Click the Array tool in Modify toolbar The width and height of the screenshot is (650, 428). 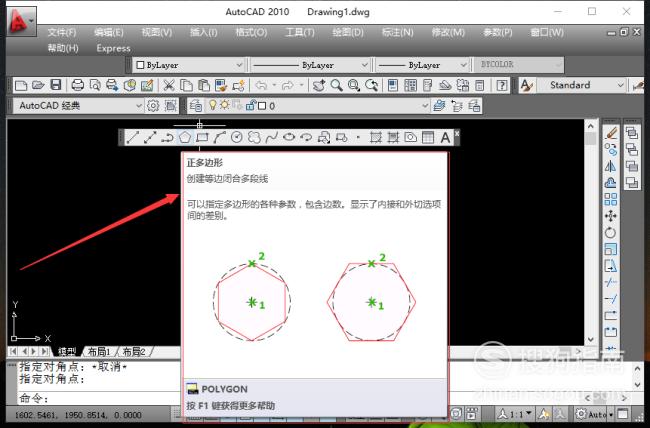[611, 199]
